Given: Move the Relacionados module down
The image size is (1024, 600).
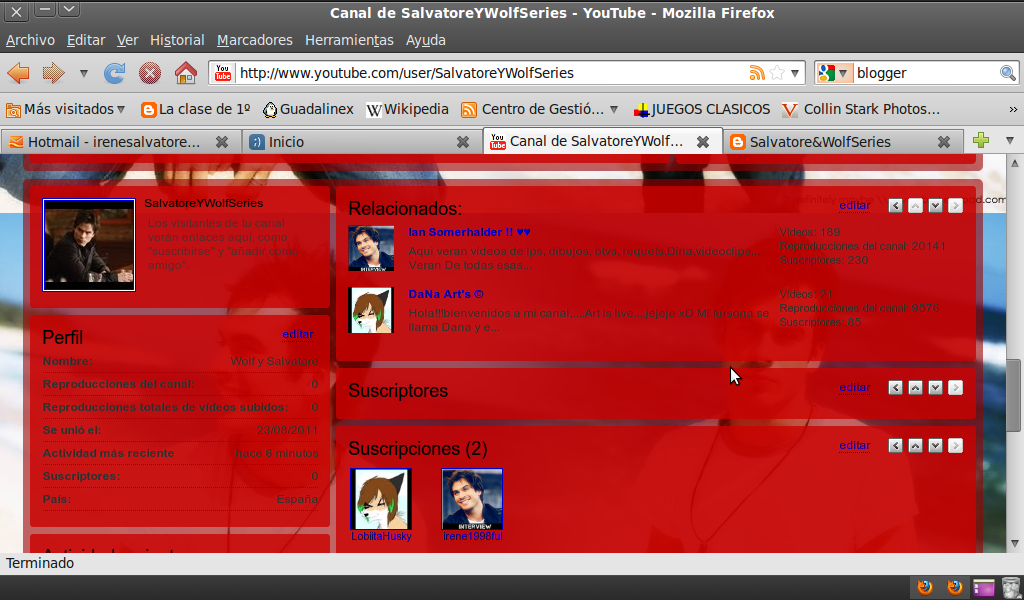Looking at the screenshot, I should (935, 206).
